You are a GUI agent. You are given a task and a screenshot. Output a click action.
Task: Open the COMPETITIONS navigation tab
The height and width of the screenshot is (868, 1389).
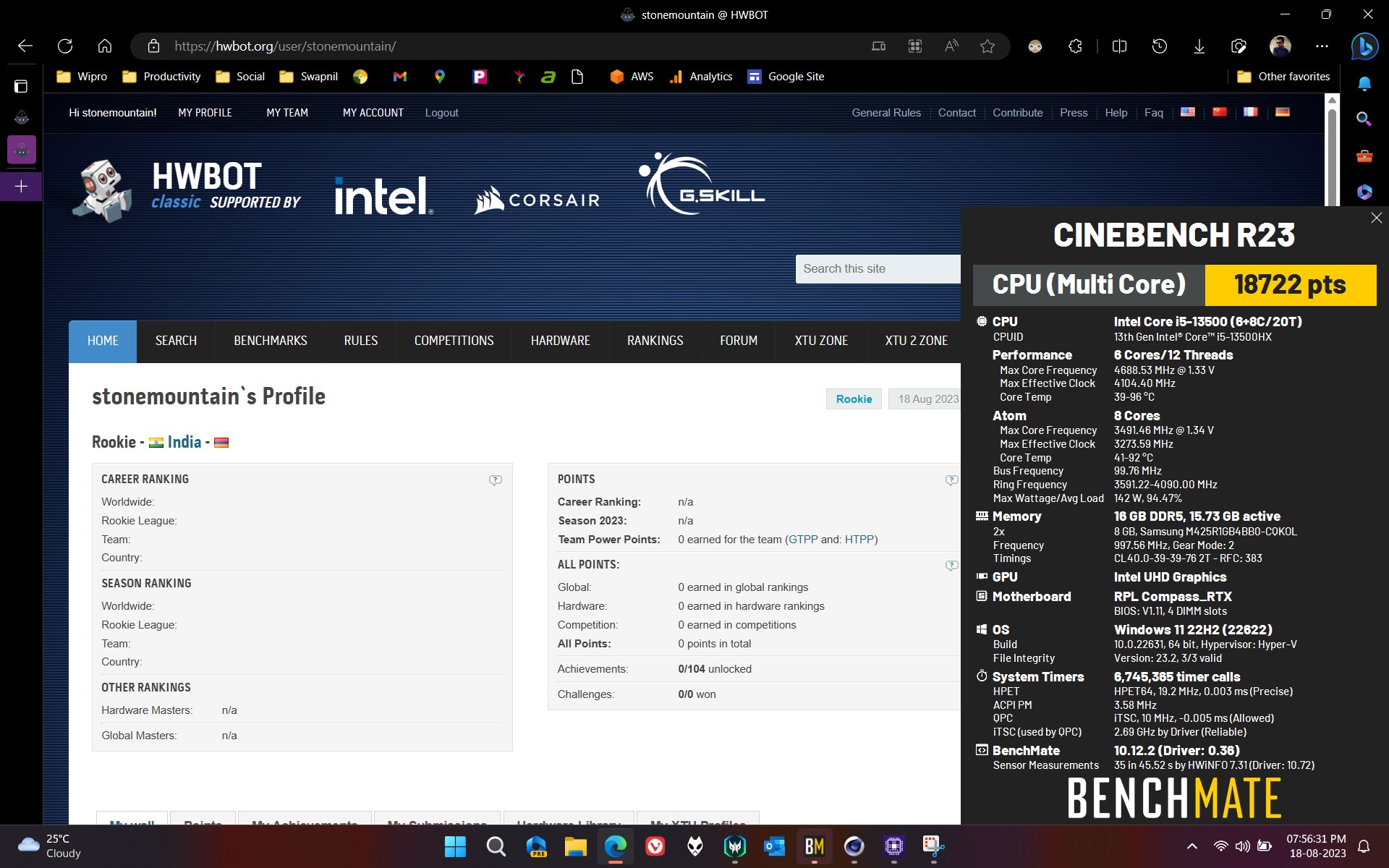tap(454, 341)
